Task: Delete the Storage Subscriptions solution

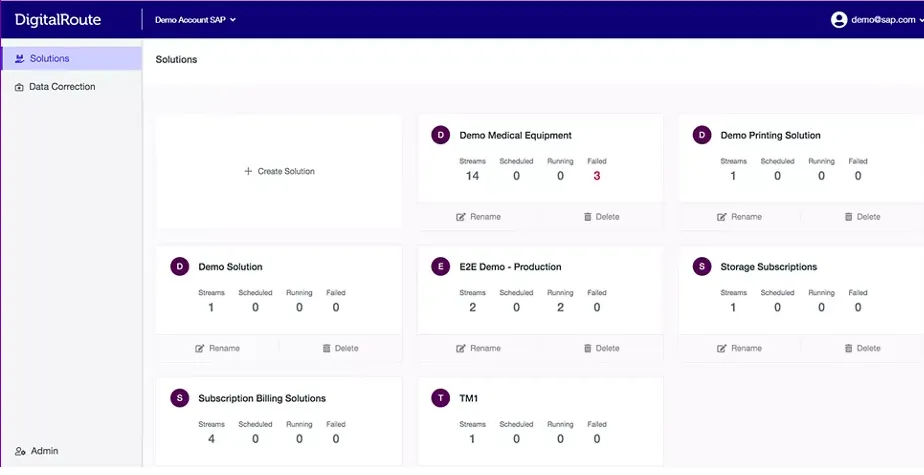Action: (x=861, y=348)
